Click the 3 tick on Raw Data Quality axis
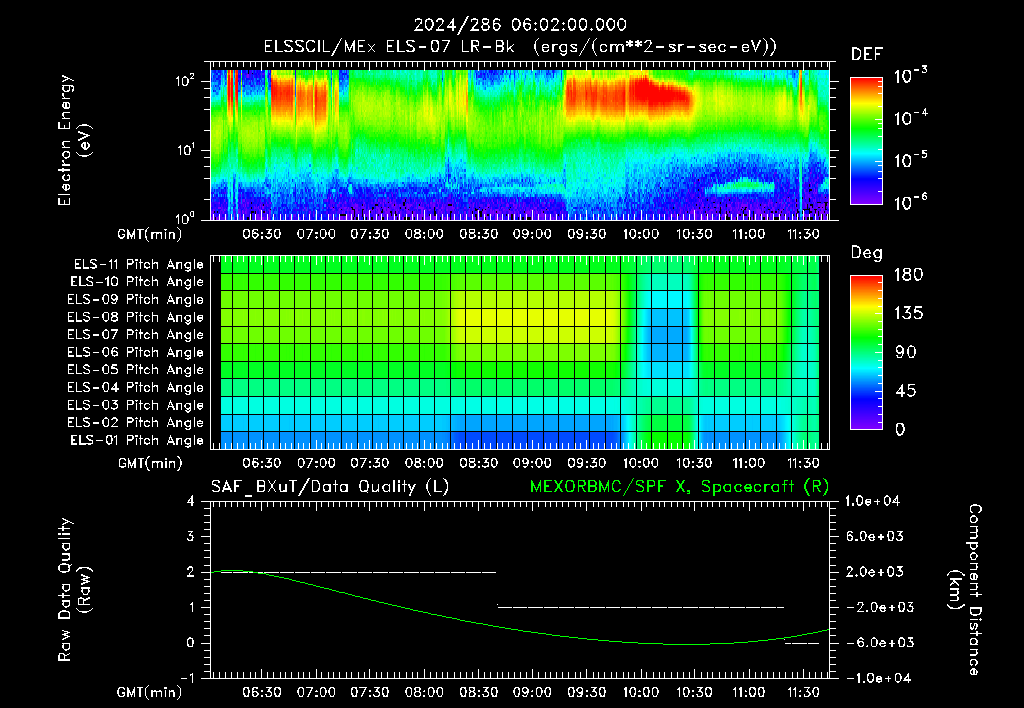1024x708 pixels. click(190, 536)
